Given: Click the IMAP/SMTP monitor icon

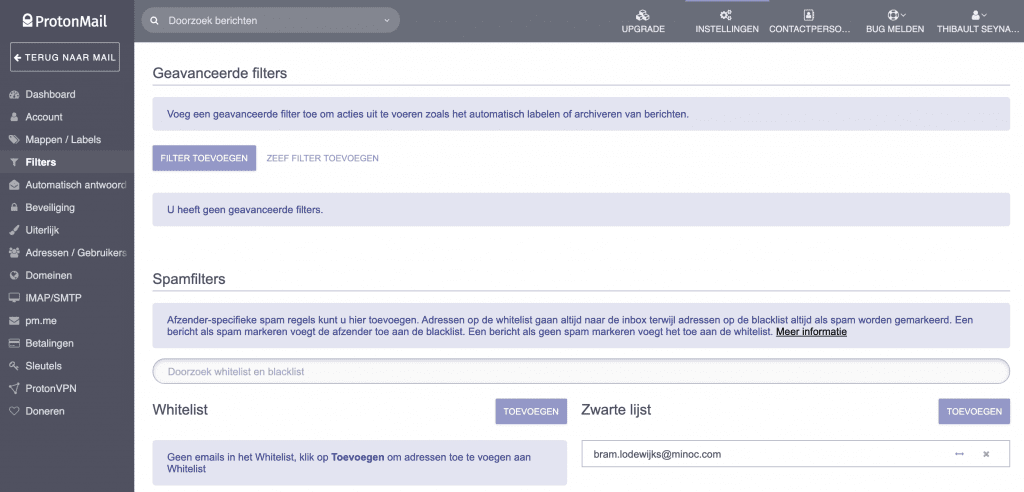Looking at the screenshot, I should point(14,298).
